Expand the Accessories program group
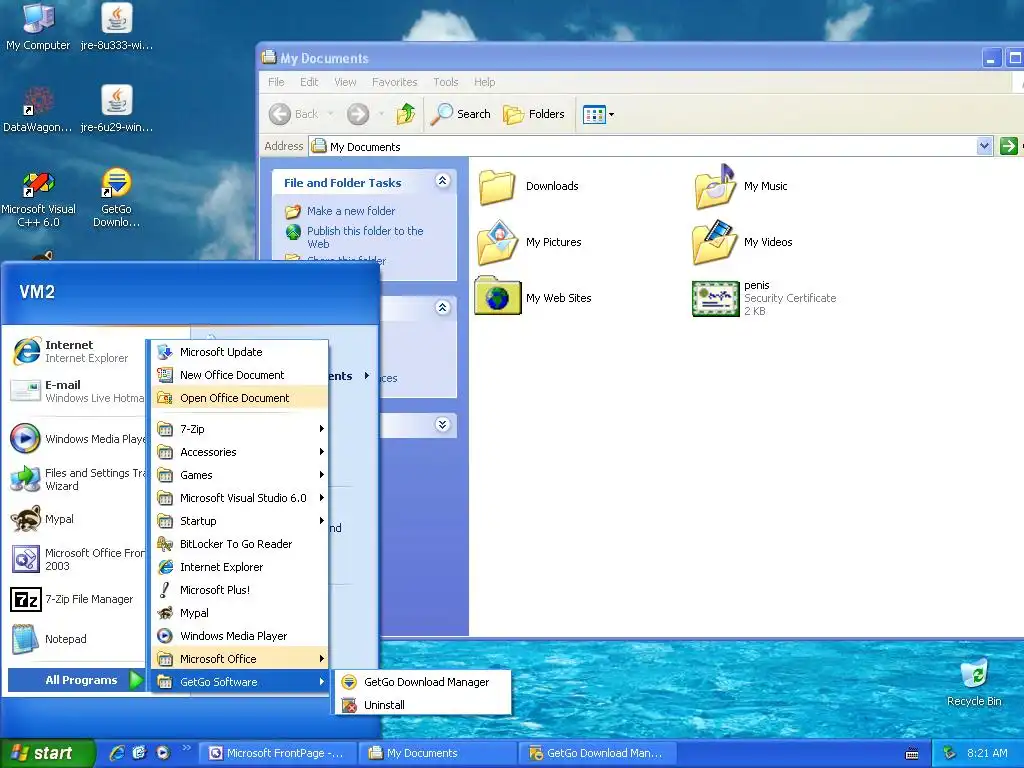The height and width of the screenshot is (768, 1024). click(x=240, y=452)
